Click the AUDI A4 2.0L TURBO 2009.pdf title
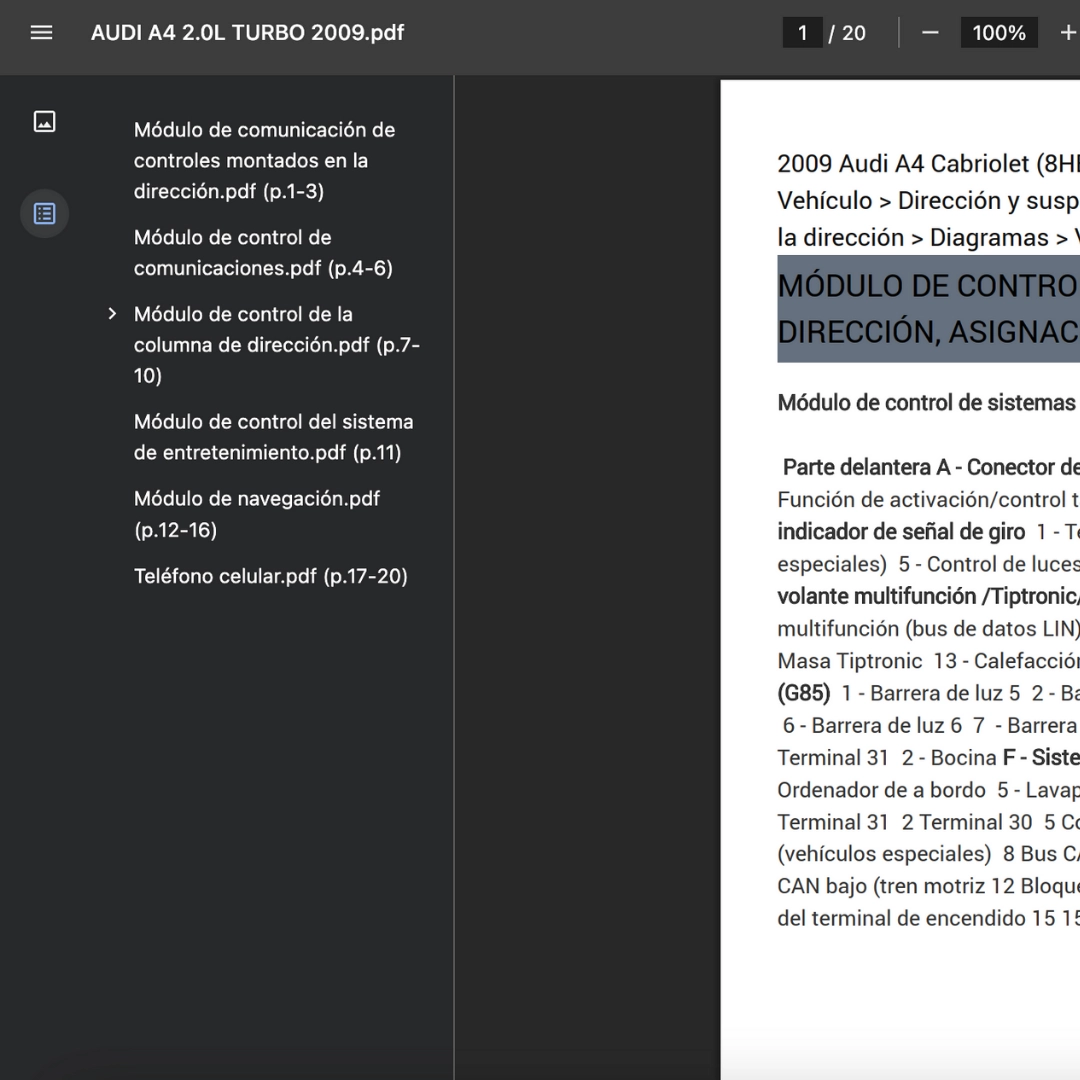Viewport: 1080px width, 1080px height. click(247, 33)
